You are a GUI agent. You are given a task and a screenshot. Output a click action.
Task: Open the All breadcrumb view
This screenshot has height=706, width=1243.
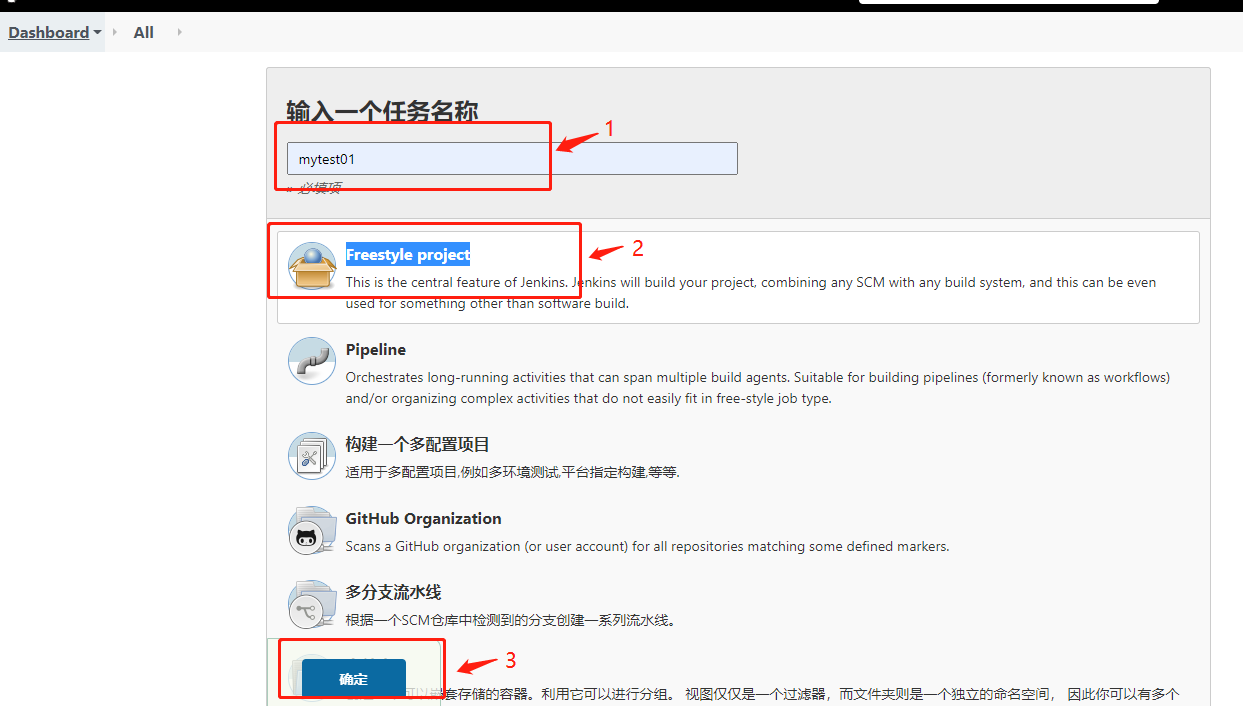click(144, 32)
